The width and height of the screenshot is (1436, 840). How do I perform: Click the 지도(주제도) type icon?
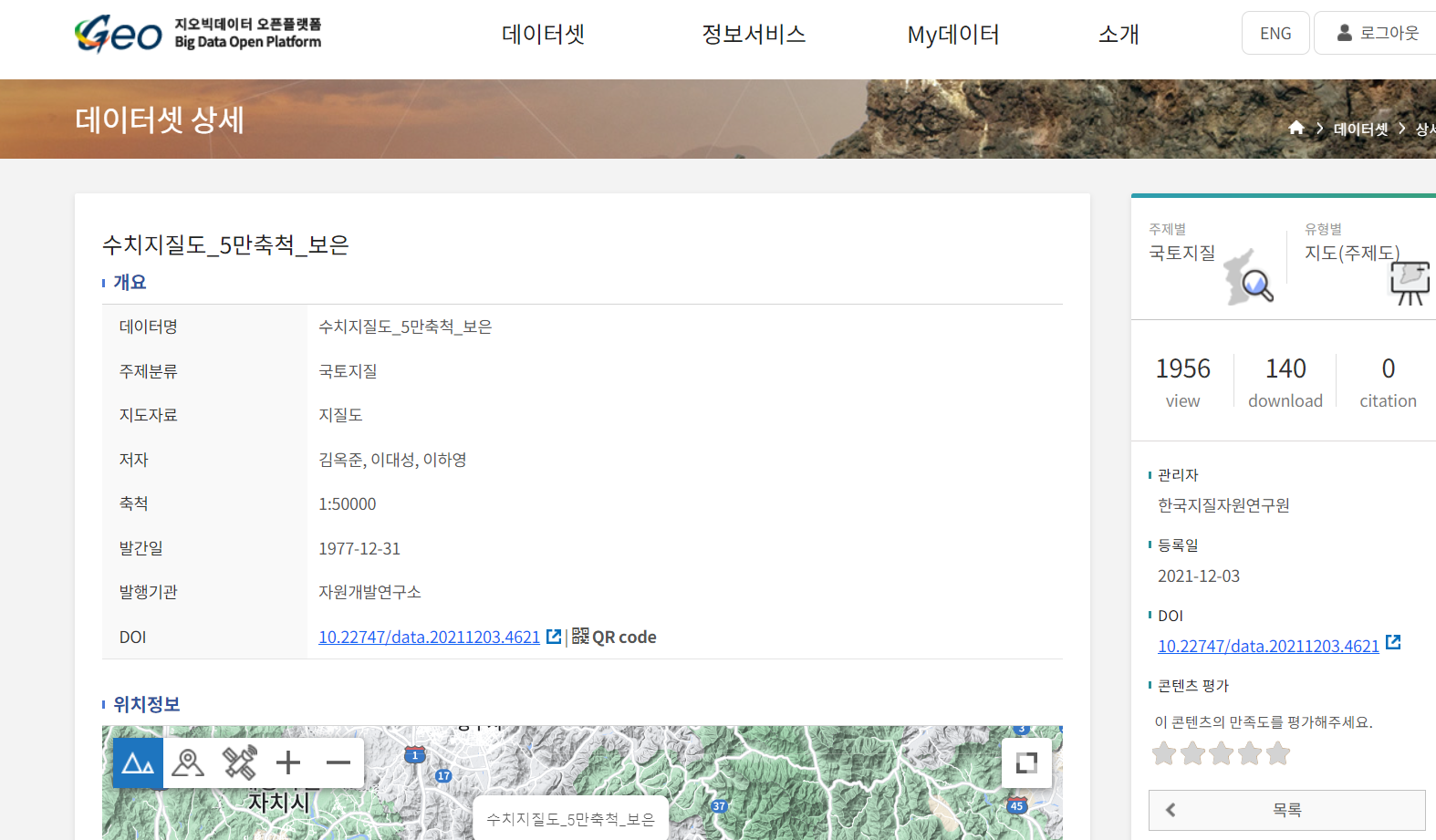(1410, 283)
